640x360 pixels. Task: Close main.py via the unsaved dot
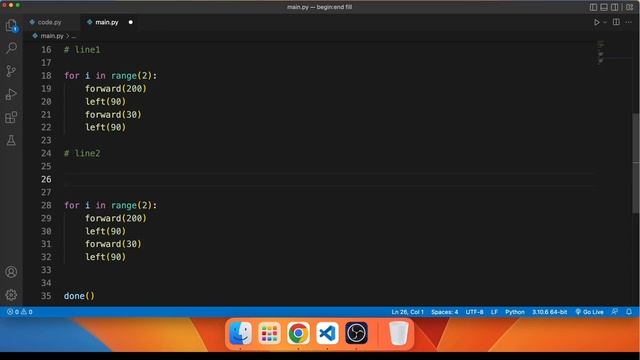[131, 22]
